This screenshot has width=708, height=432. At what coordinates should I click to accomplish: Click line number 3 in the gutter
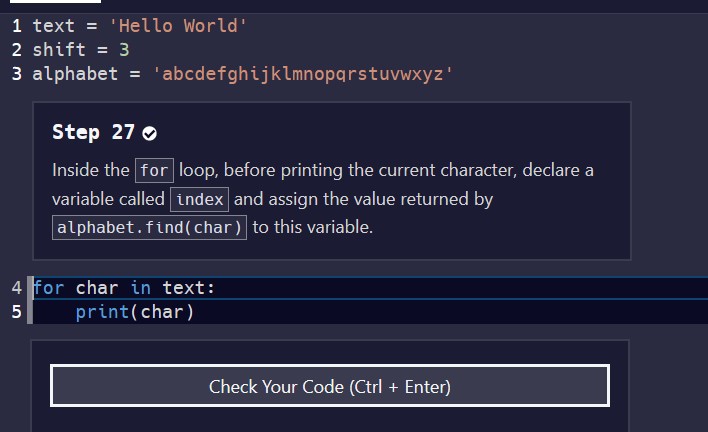[x=17, y=73]
